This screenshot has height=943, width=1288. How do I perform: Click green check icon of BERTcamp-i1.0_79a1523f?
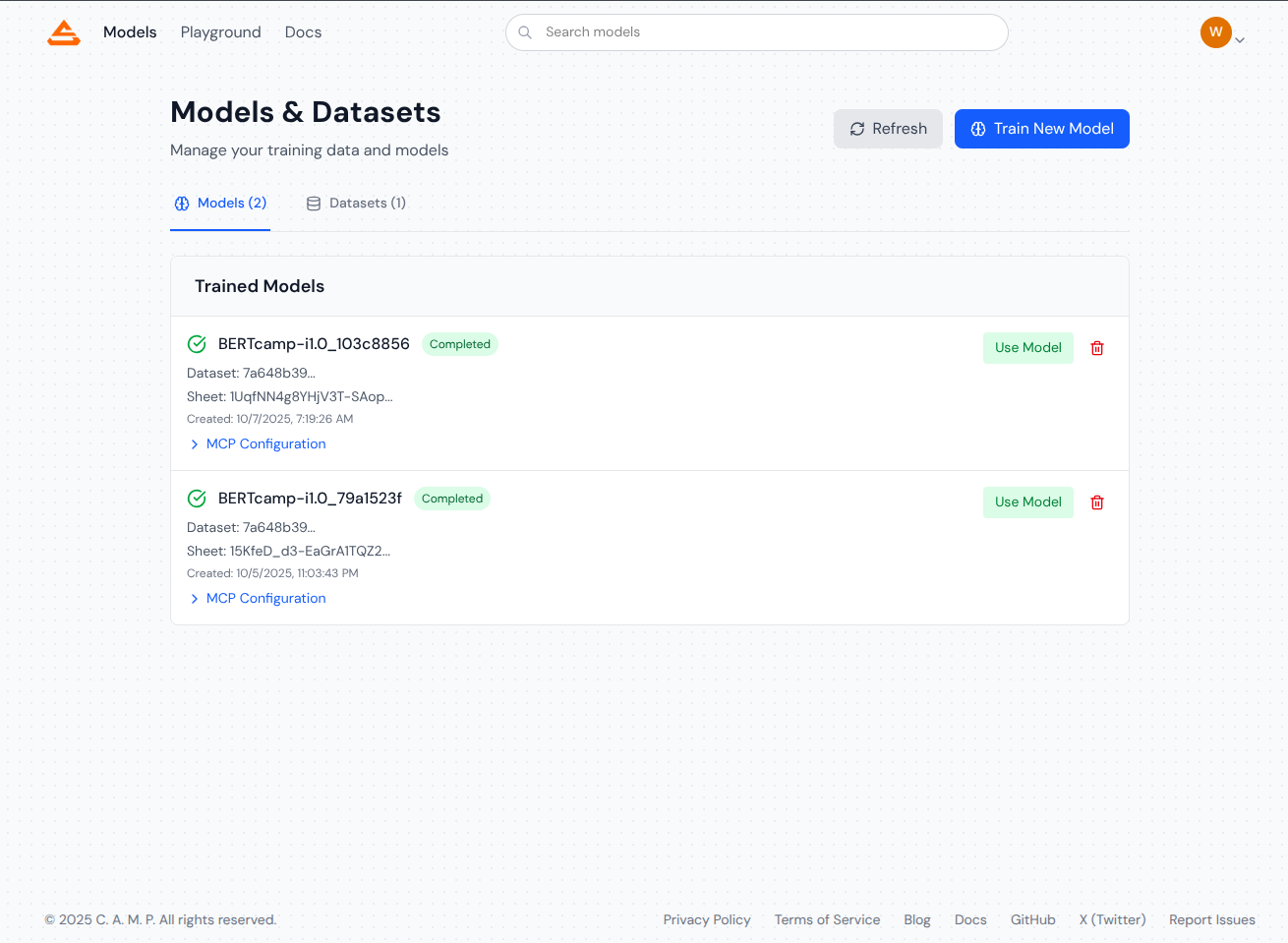(x=197, y=499)
